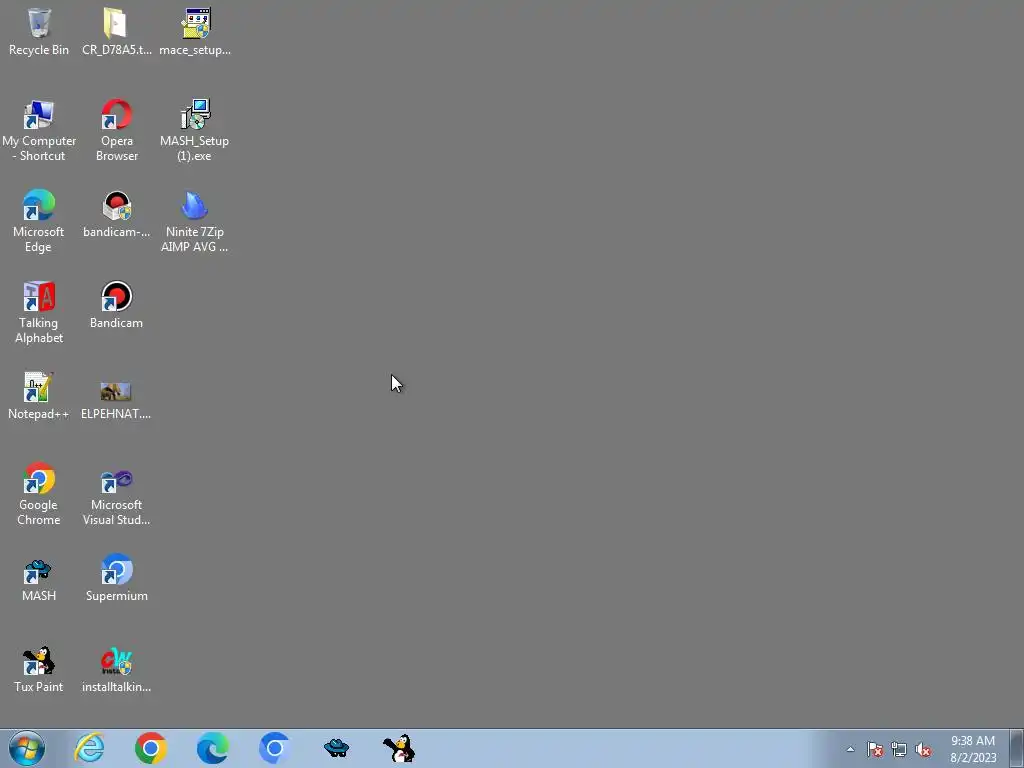The image size is (1024, 768).
Task: Open the Windows Start menu
Action: click(27, 748)
